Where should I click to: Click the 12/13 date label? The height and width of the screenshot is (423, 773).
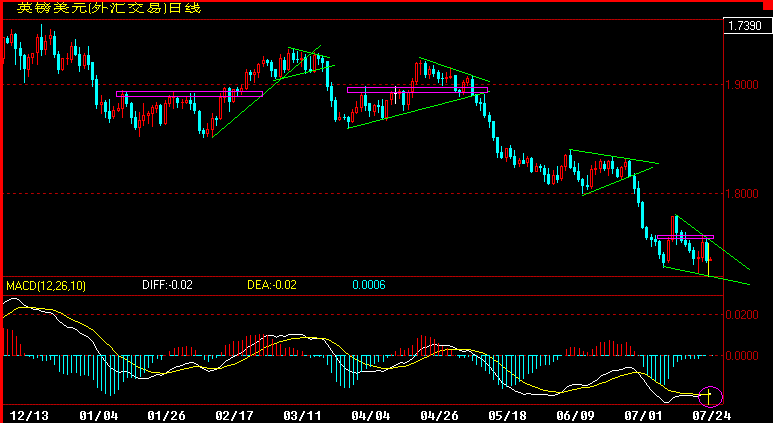point(30,416)
